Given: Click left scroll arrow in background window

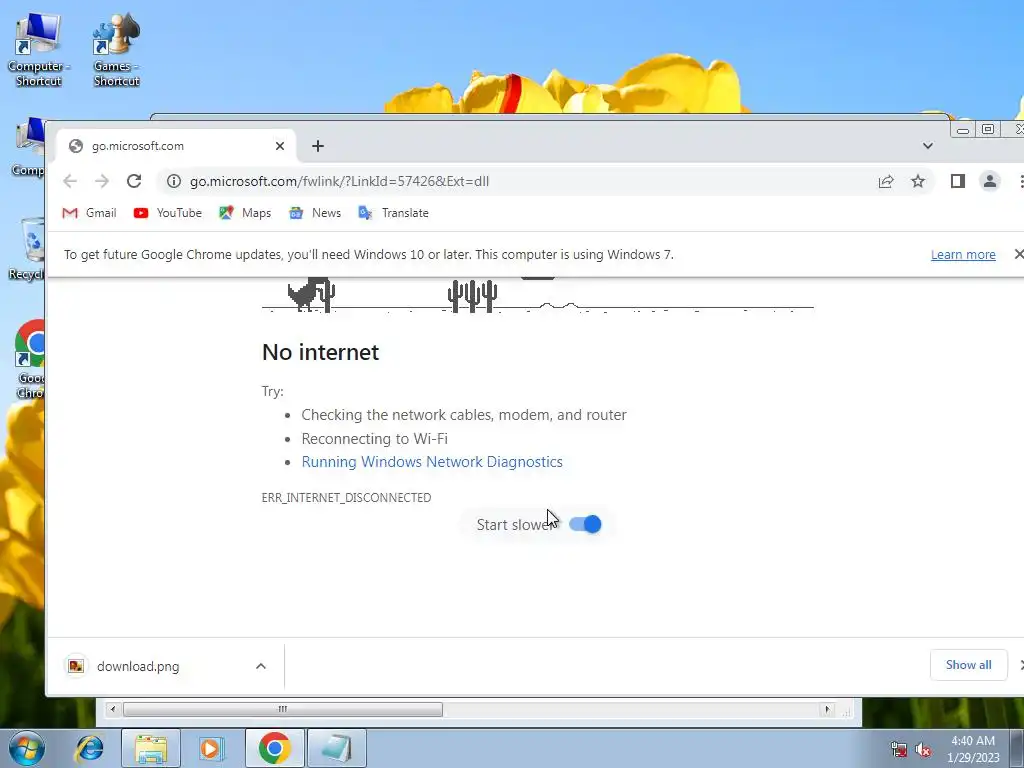Looking at the screenshot, I should (113, 709).
